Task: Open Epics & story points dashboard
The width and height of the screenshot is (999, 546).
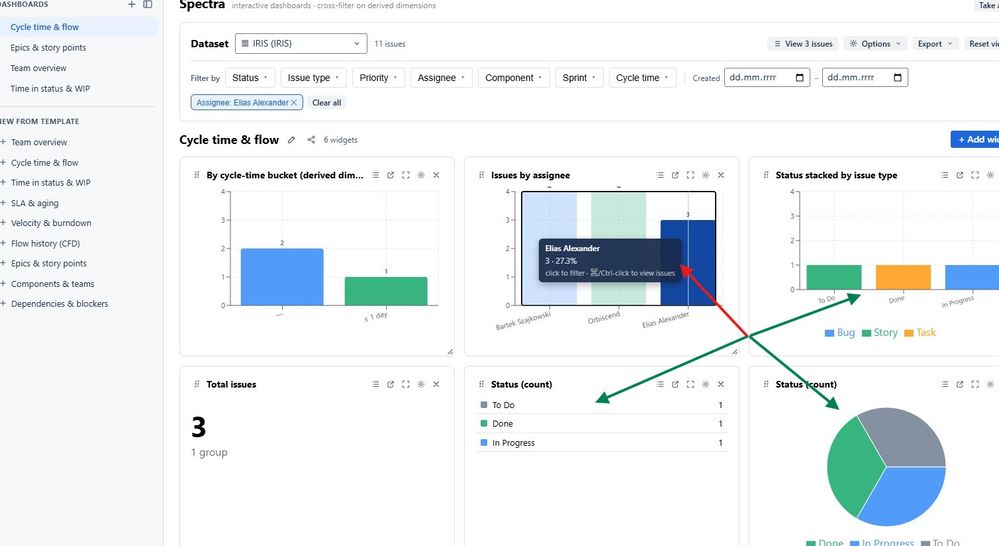Action: tap(48, 48)
